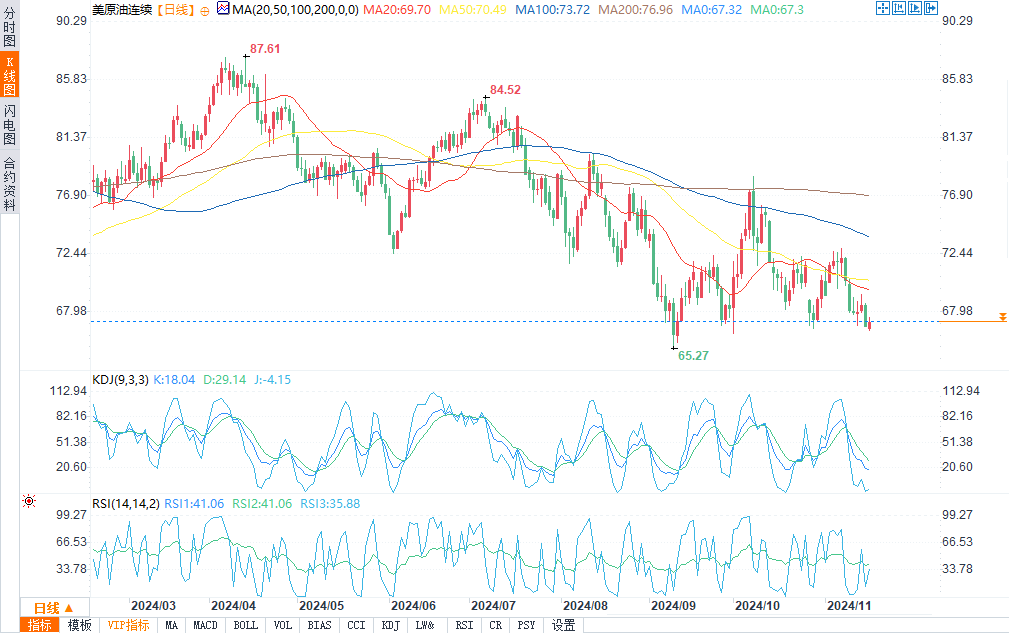Screen dimensions: 1009x633
Task: Switch indicator to MACD
Action: point(205,625)
